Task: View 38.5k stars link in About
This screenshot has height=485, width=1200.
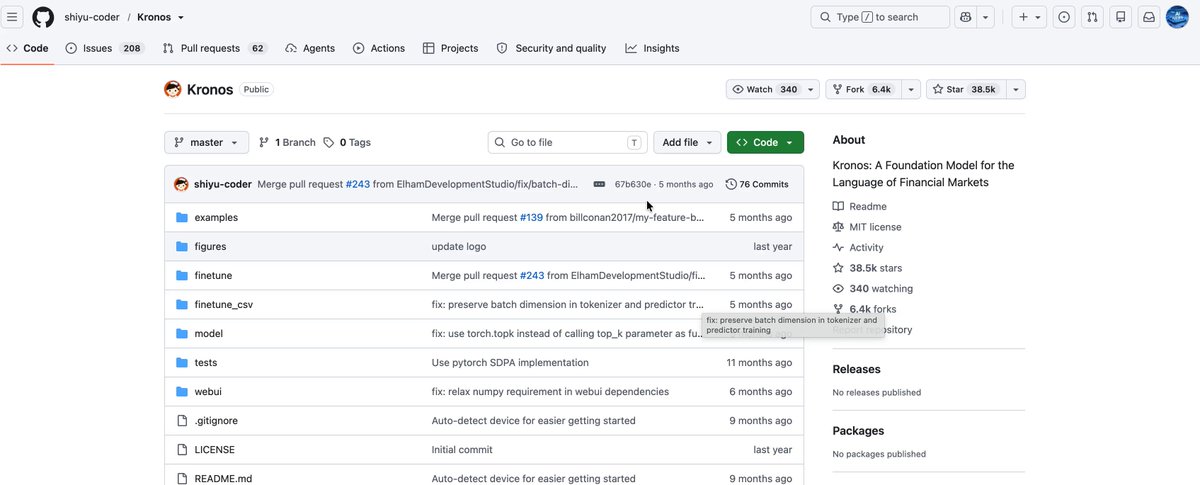Action: coord(867,268)
